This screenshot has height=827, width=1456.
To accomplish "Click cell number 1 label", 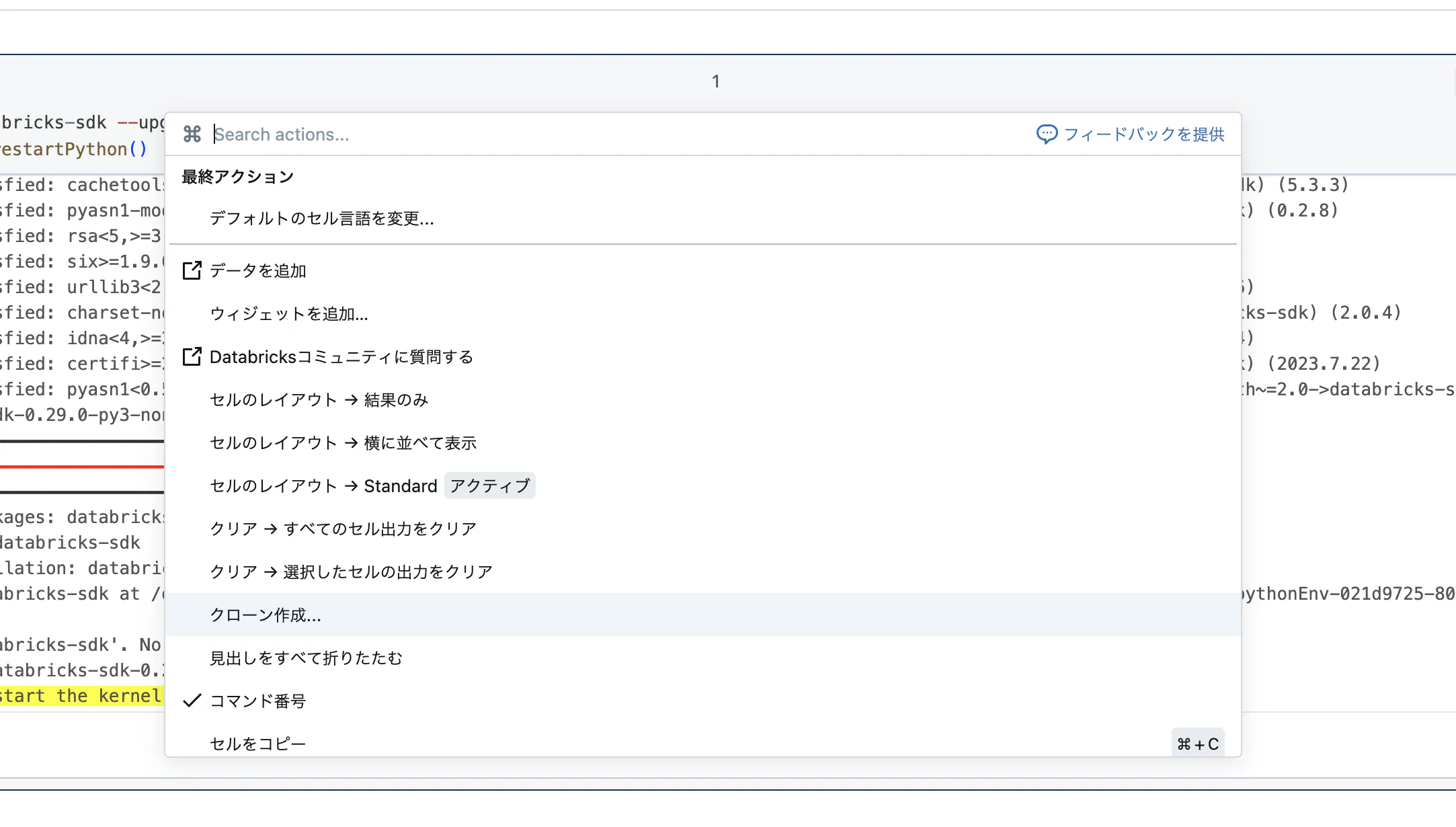I will [x=716, y=81].
